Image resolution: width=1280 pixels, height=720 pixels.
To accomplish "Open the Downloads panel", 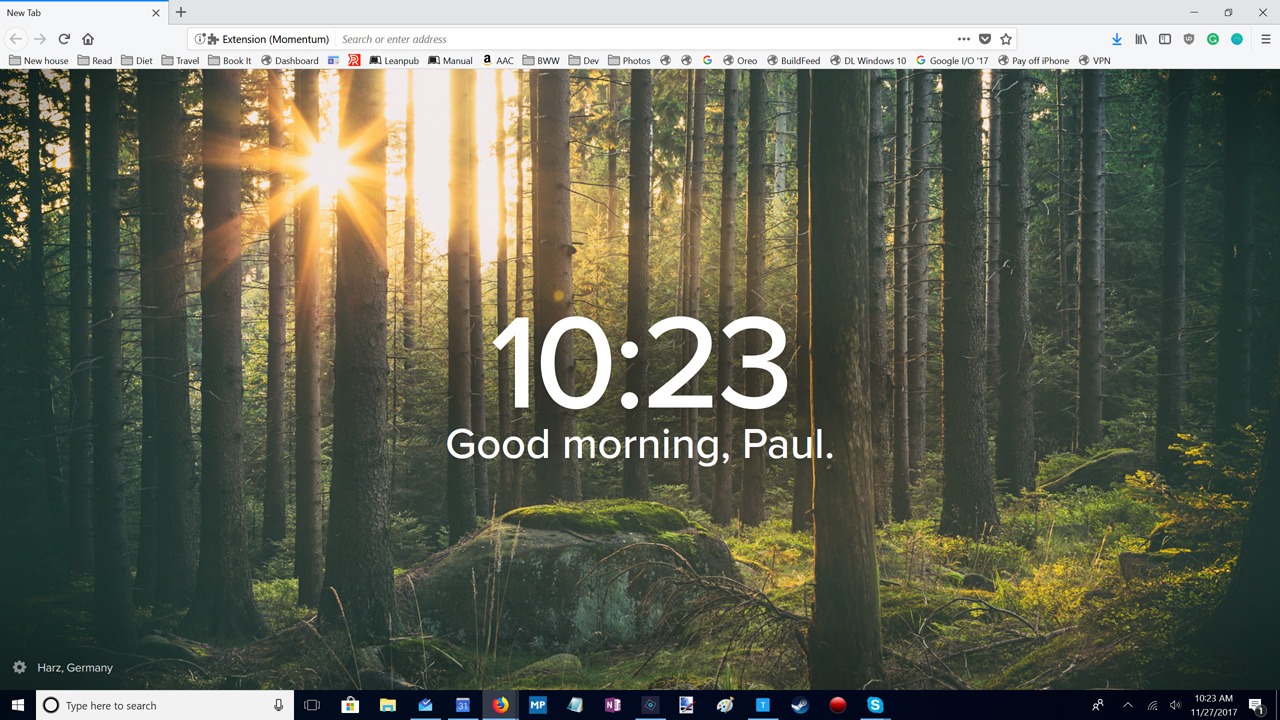I will pyautogui.click(x=1116, y=39).
